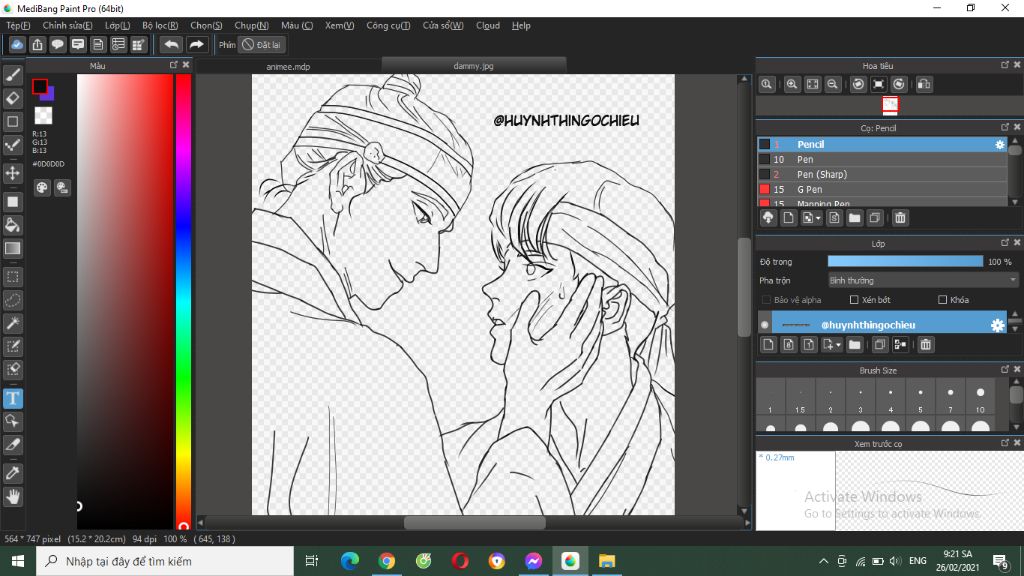This screenshot has width=1024, height=576.
Task: Click the navigator thumbnail preview
Action: pos(889,104)
